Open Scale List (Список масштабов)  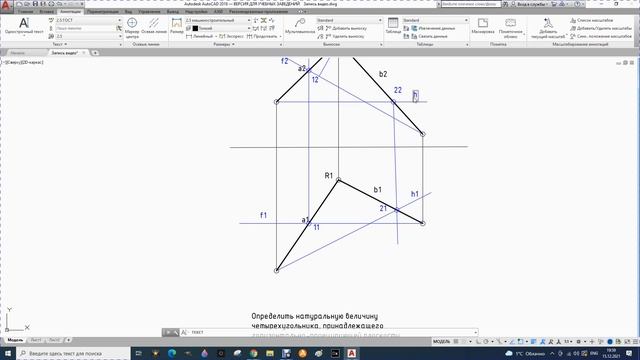[592, 20]
